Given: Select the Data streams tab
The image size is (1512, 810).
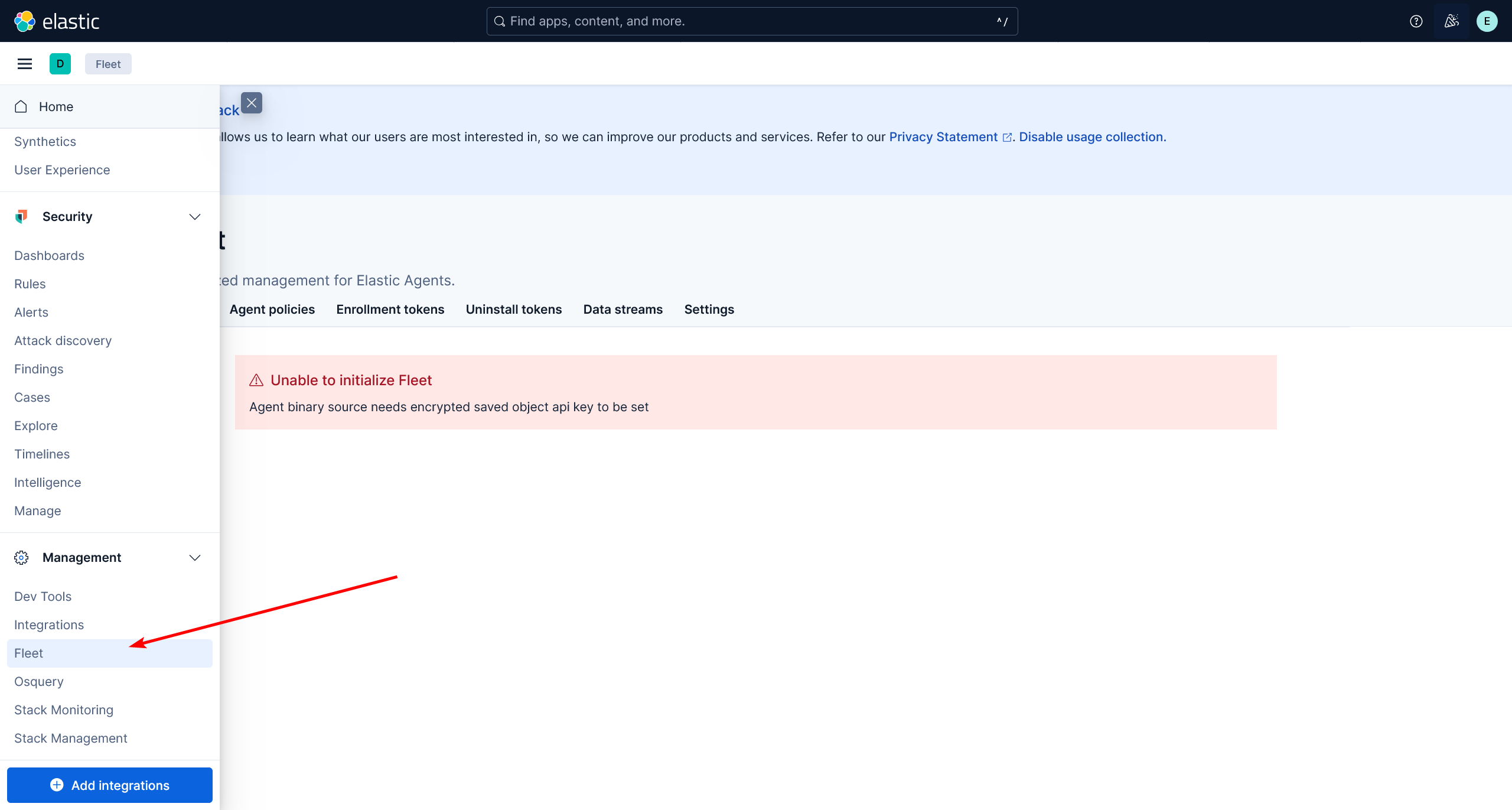Looking at the screenshot, I should point(623,310).
